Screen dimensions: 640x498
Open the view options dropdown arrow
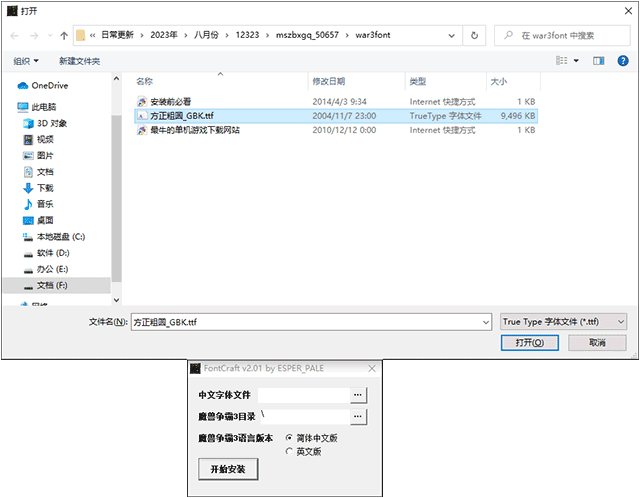point(576,61)
